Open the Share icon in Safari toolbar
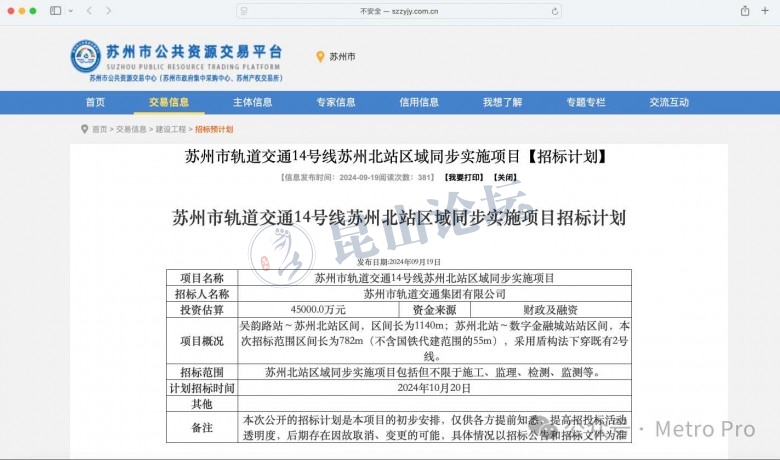This screenshot has width=780, height=460. coord(745,10)
